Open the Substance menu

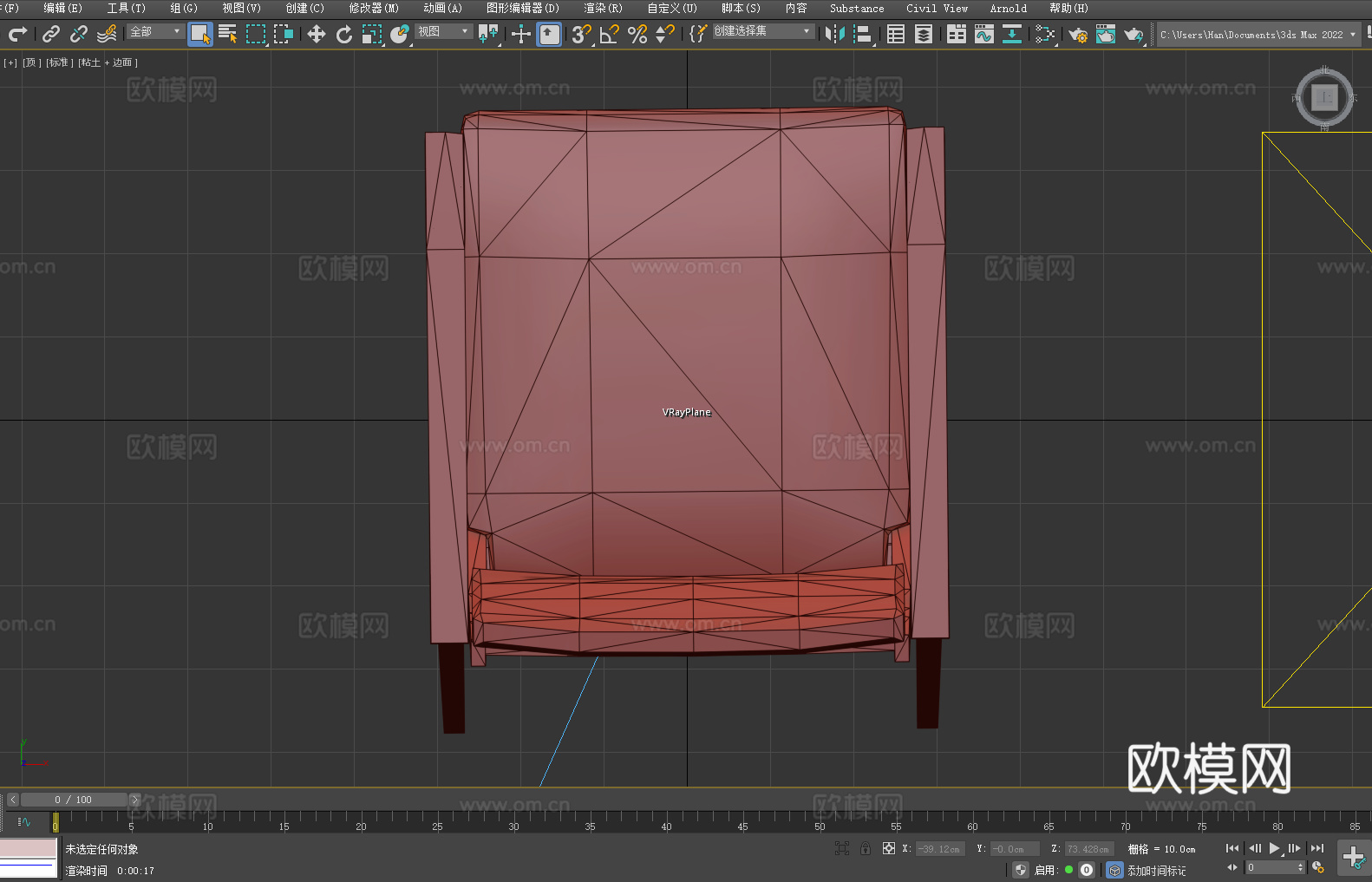[857, 8]
